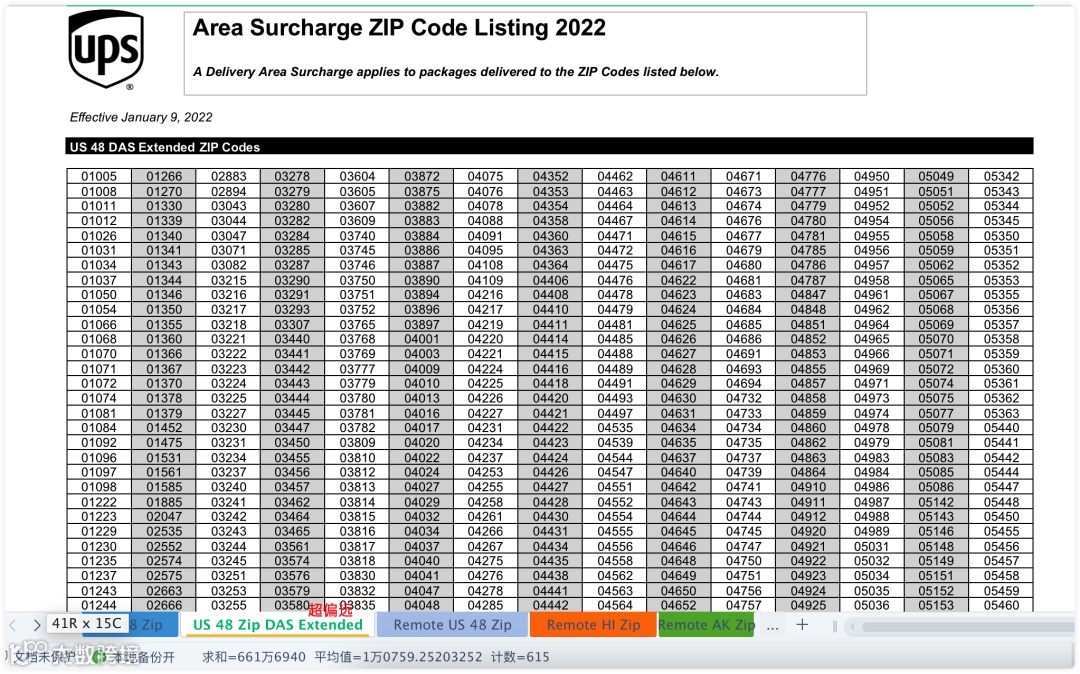Click the sum value in status bar
Image resolution: width=1080 pixels, height=674 pixels.
coord(253,657)
